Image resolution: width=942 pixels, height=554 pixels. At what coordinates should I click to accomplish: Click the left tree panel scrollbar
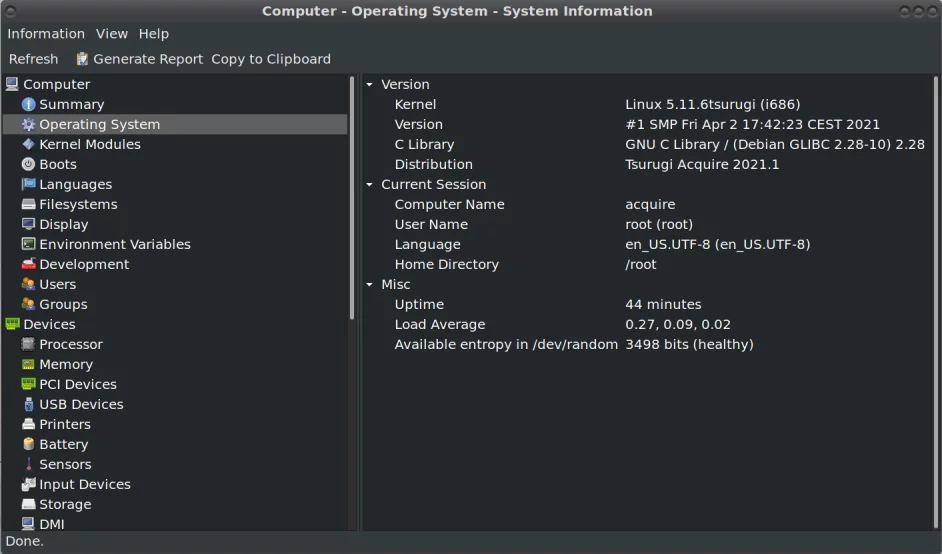coord(352,198)
